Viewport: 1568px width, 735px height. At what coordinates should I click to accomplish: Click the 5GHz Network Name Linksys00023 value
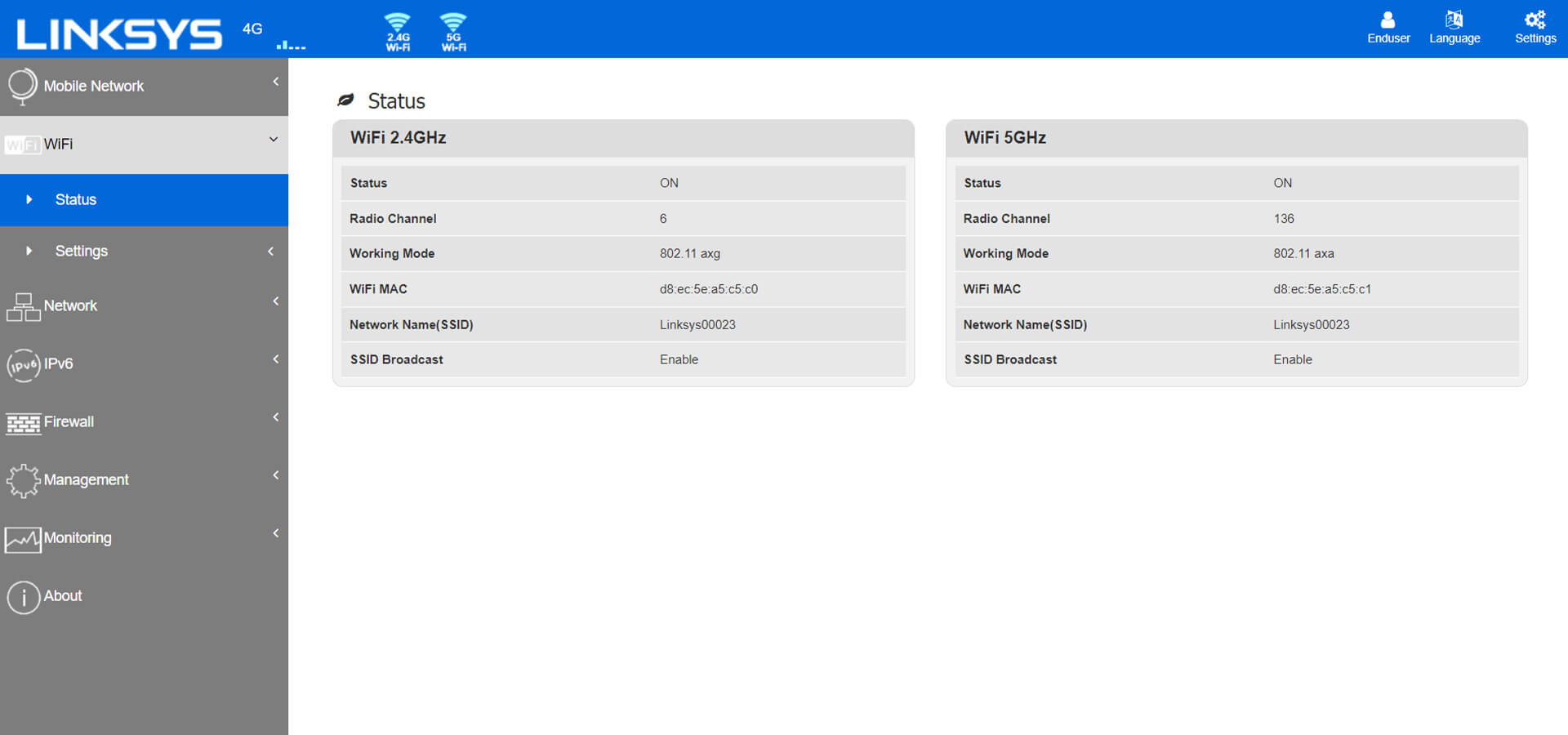point(1311,325)
